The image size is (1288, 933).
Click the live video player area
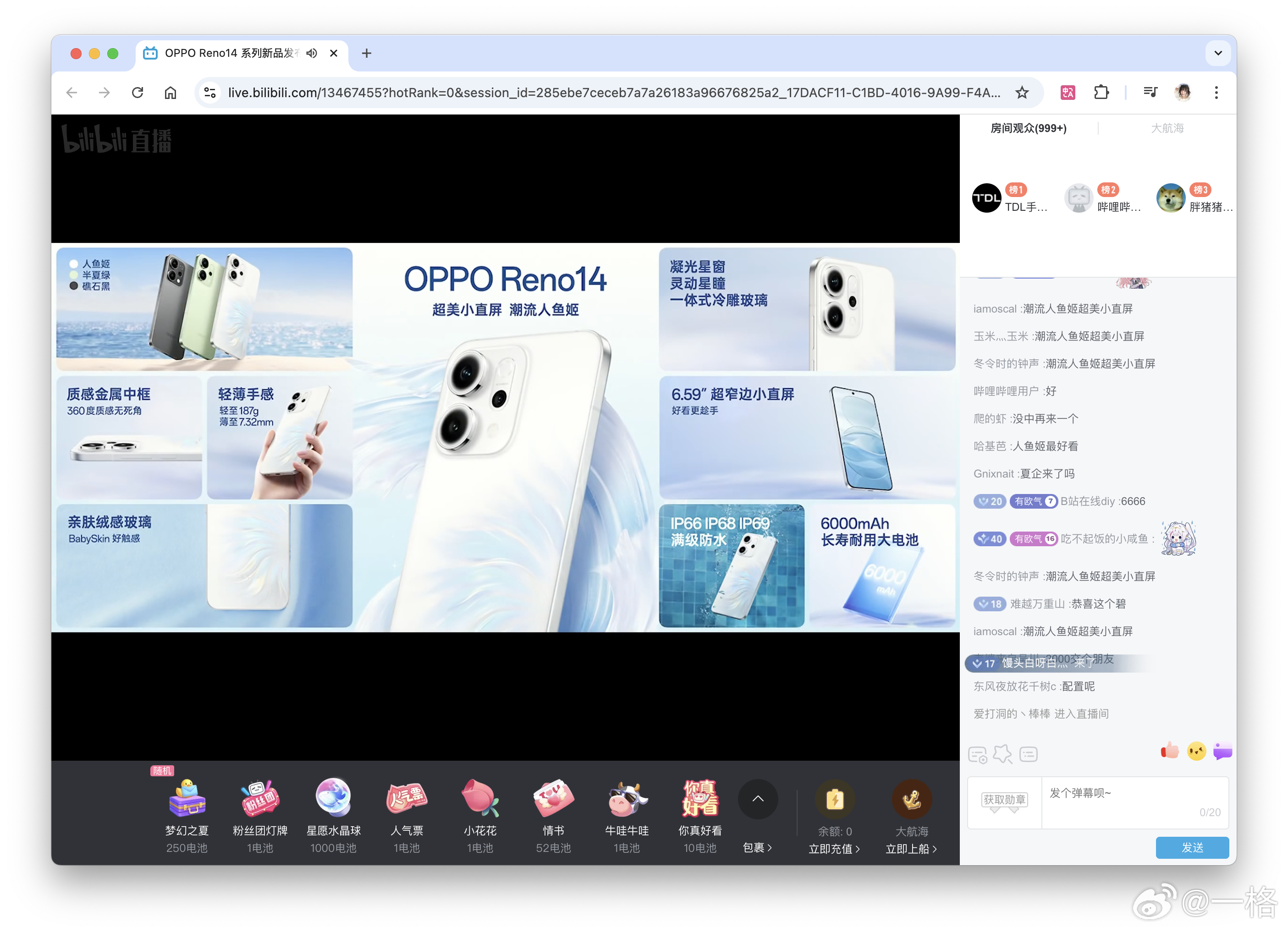(505, 437)
